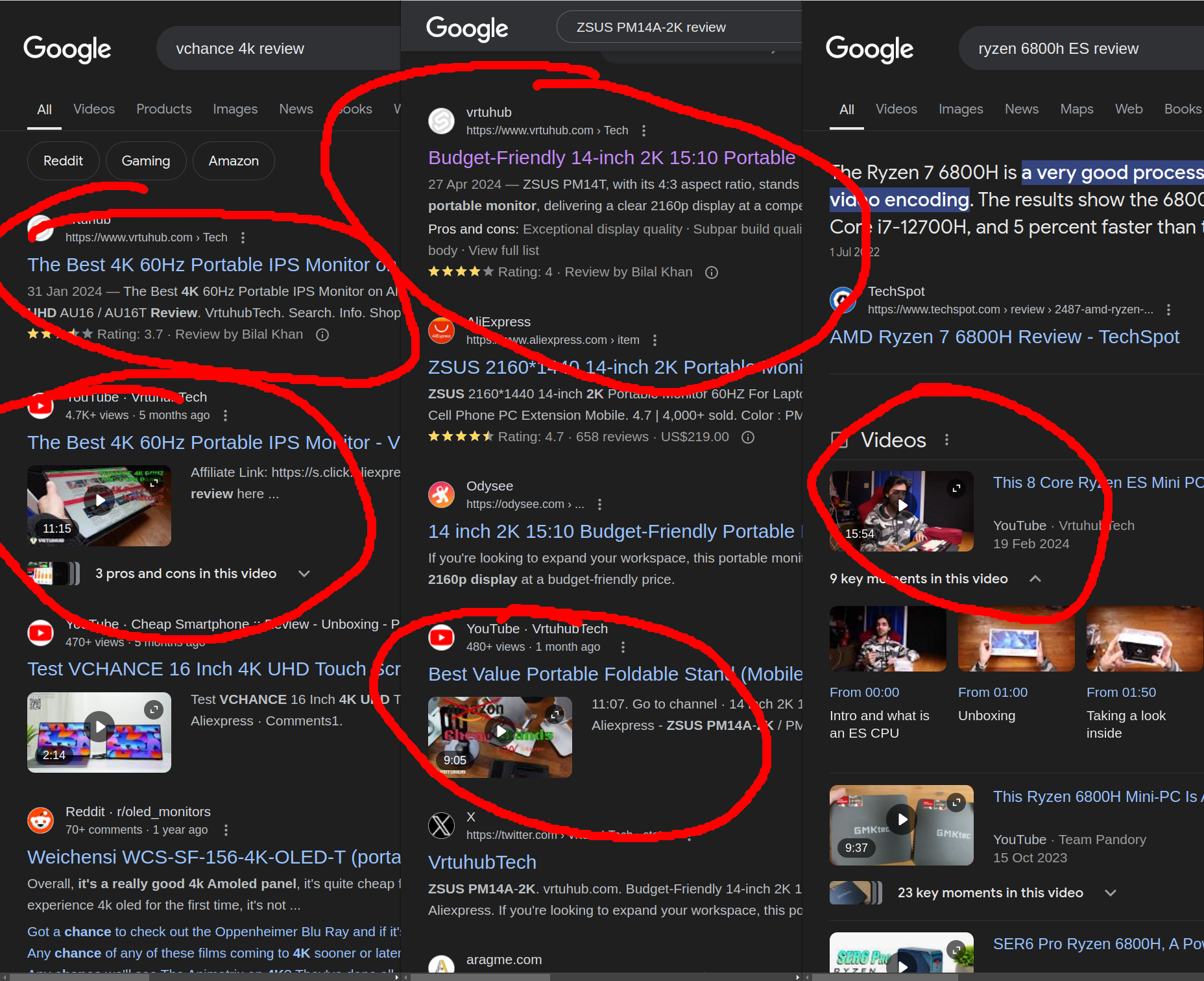The image size is (1204, 981).
Task: Click the Google logo in ZSUS search window
Action: click(x=467, y=28)
